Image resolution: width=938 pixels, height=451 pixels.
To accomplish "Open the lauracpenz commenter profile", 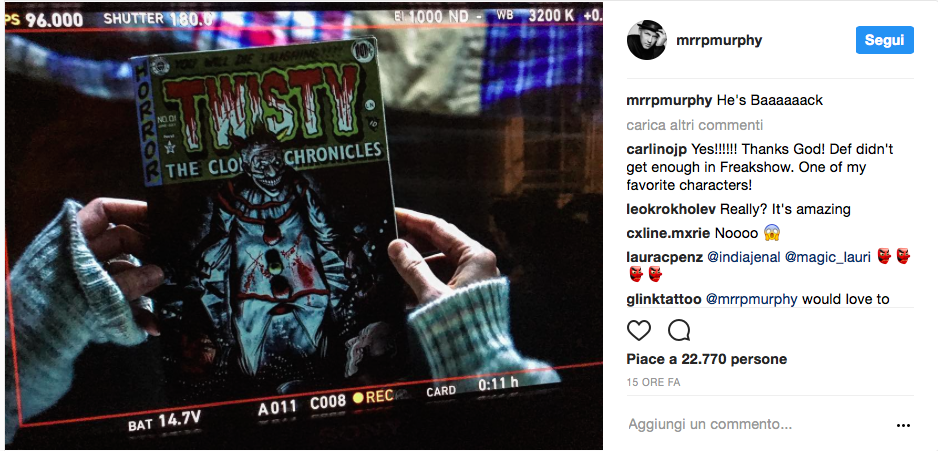I will click(664, 257).
